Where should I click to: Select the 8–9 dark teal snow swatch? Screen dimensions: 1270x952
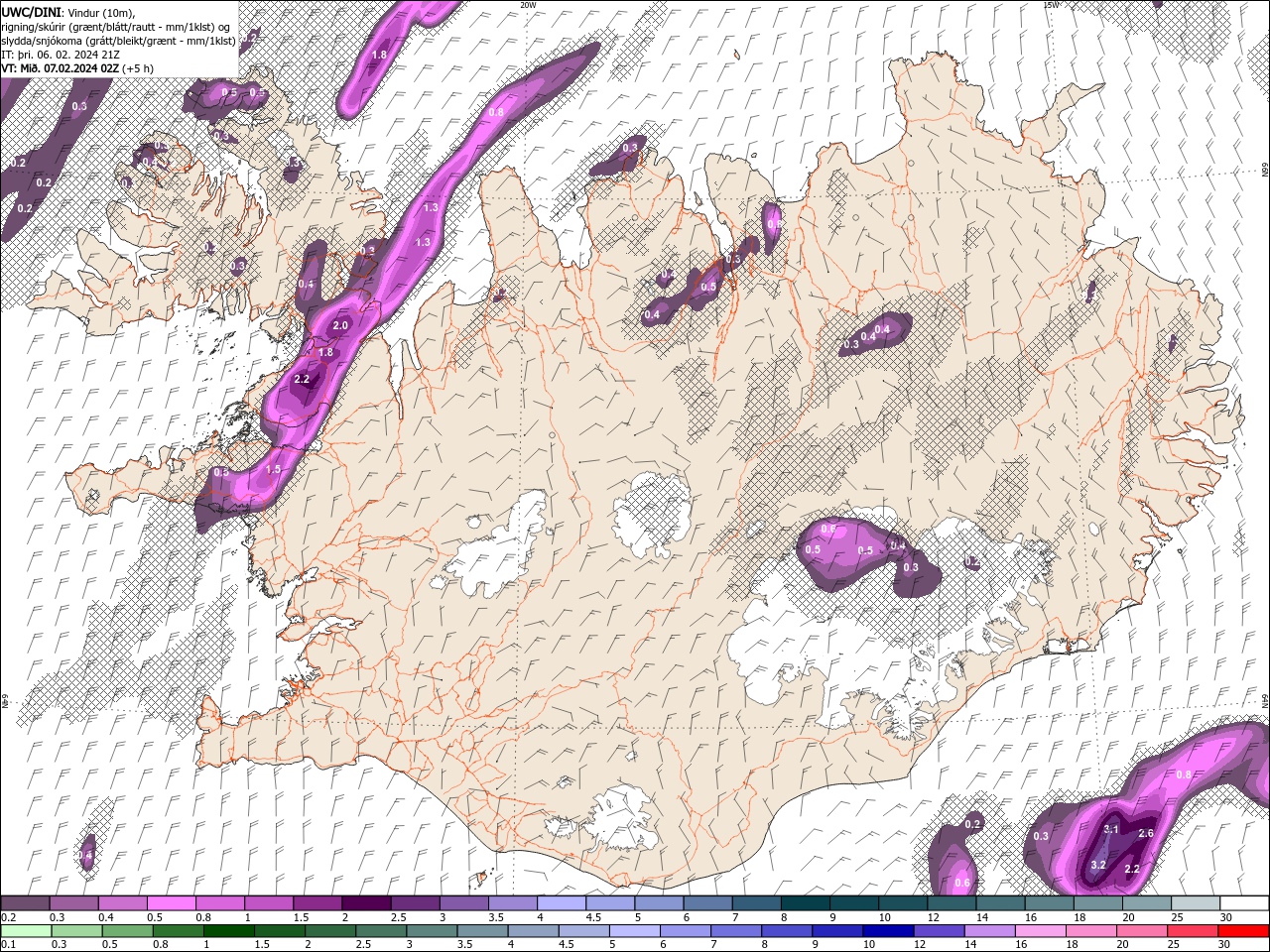[x=807, y=903]
